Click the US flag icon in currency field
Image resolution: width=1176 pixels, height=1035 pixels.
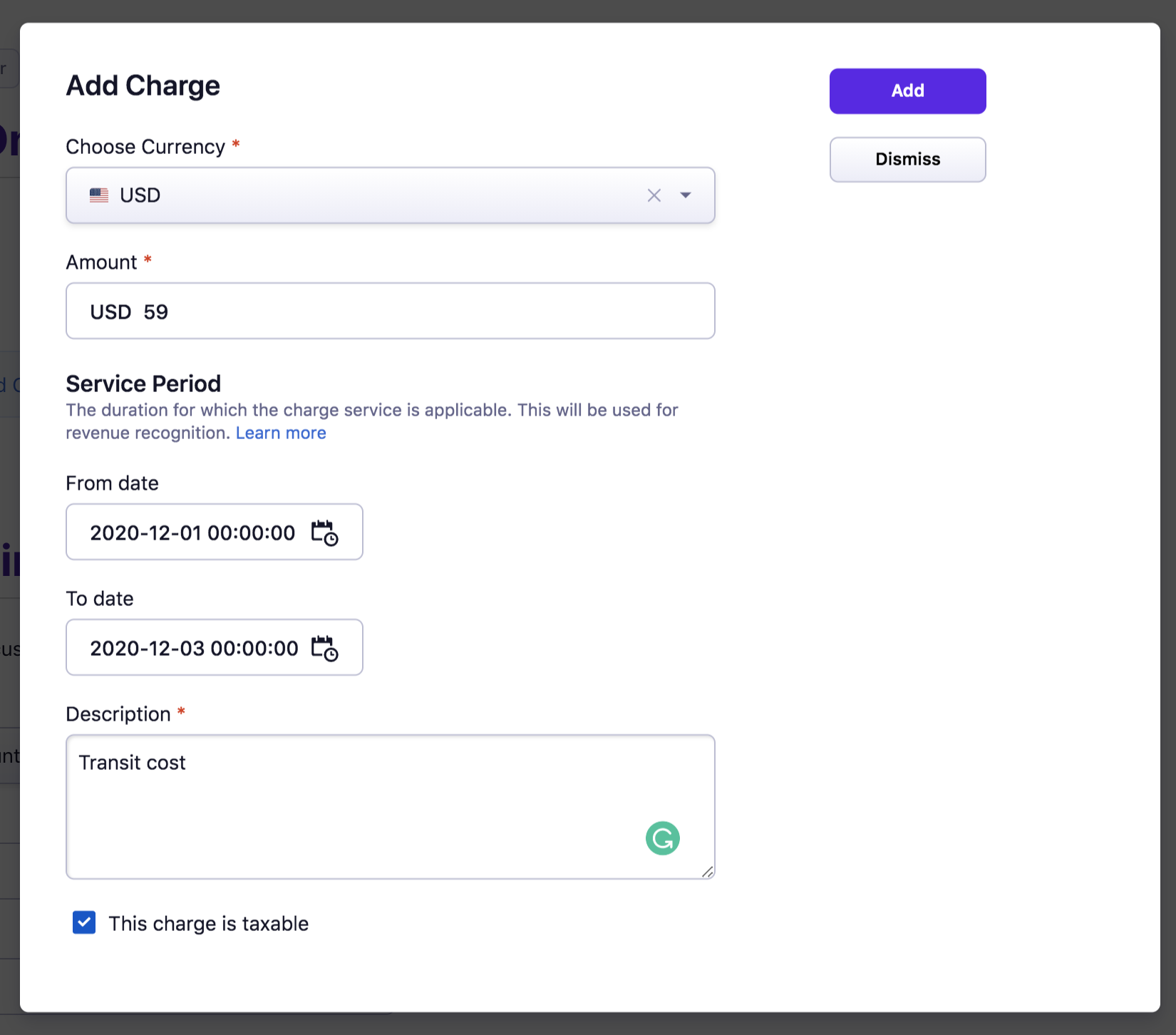tap(100, 195)
